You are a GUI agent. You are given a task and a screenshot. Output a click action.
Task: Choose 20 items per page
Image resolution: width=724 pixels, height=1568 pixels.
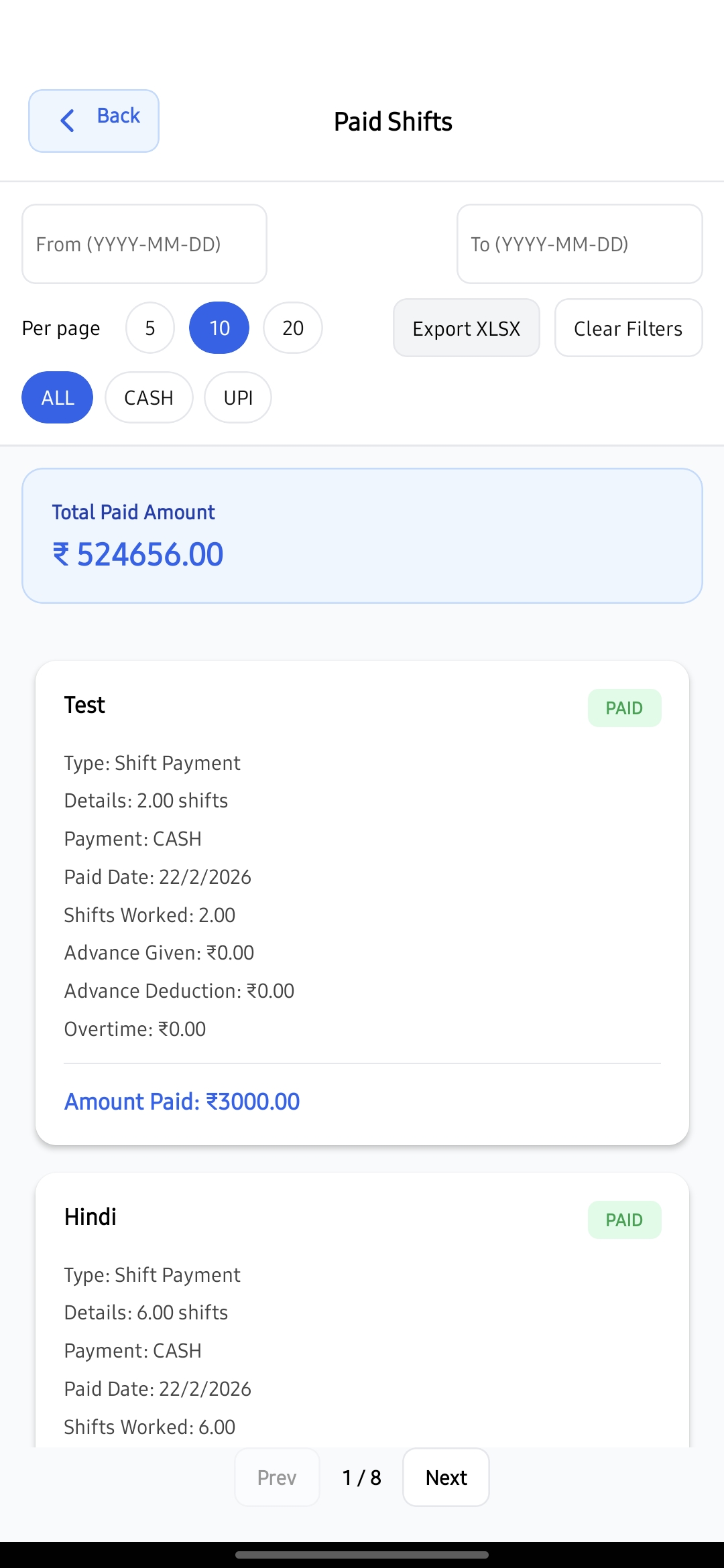(293, 328)
